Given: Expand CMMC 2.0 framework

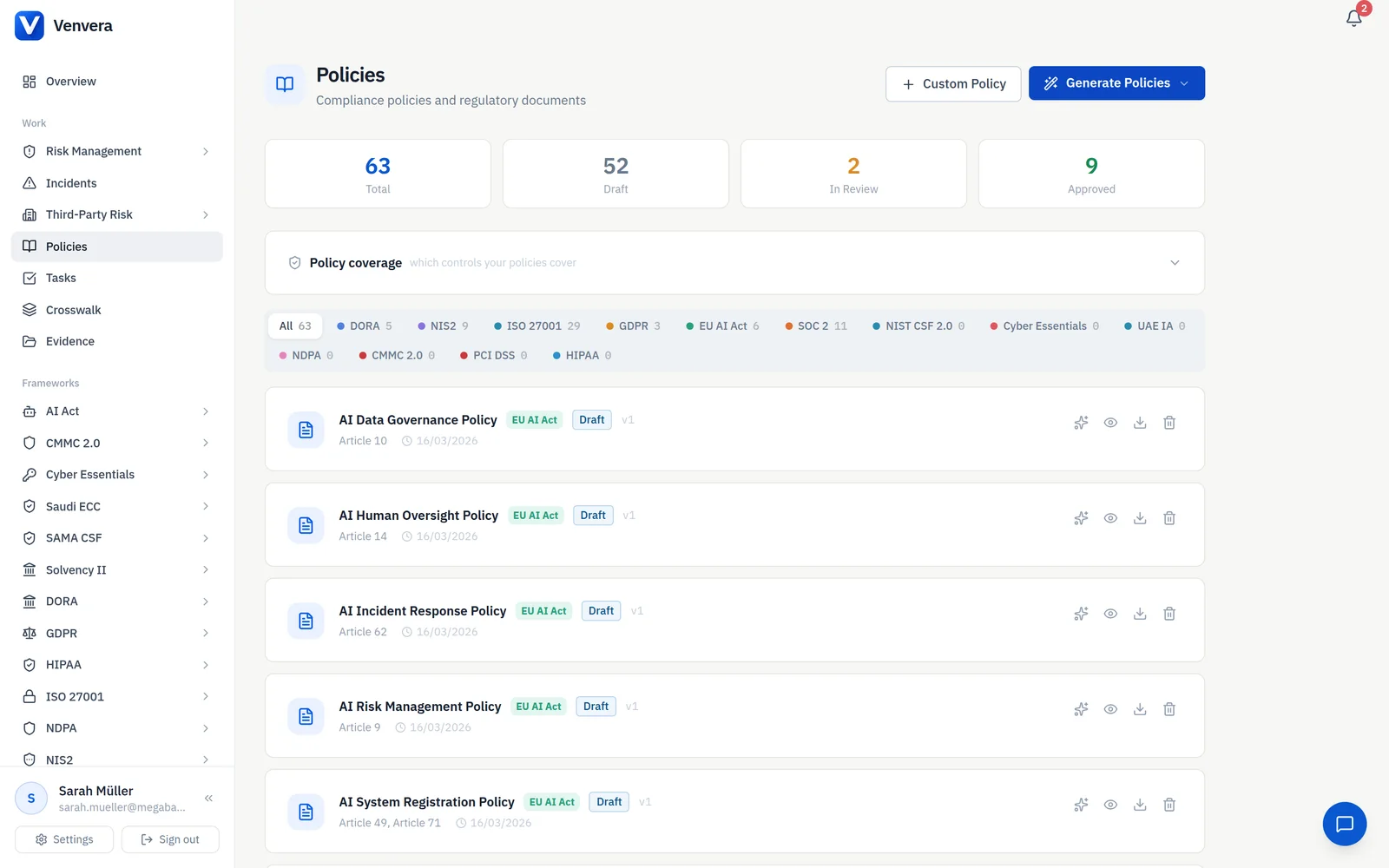Looking at the screenshot, I should coord(205,443).
